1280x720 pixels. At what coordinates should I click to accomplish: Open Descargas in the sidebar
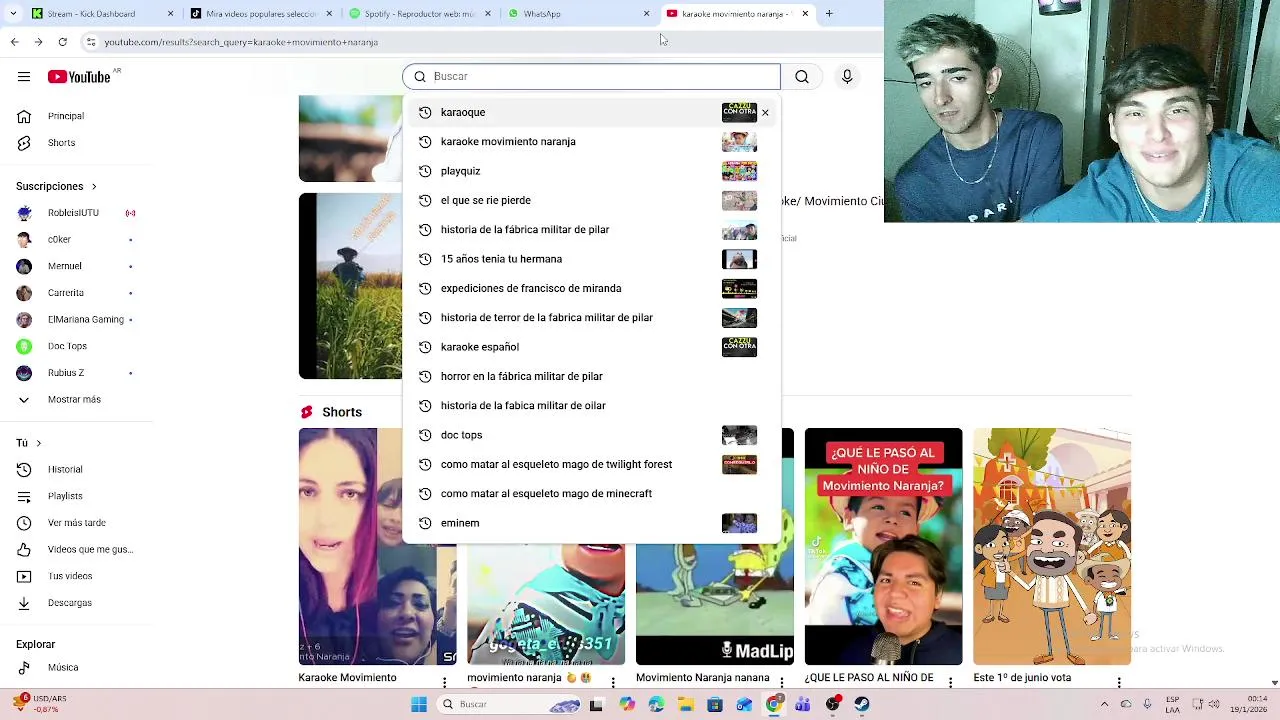click(x=70, y=603)
